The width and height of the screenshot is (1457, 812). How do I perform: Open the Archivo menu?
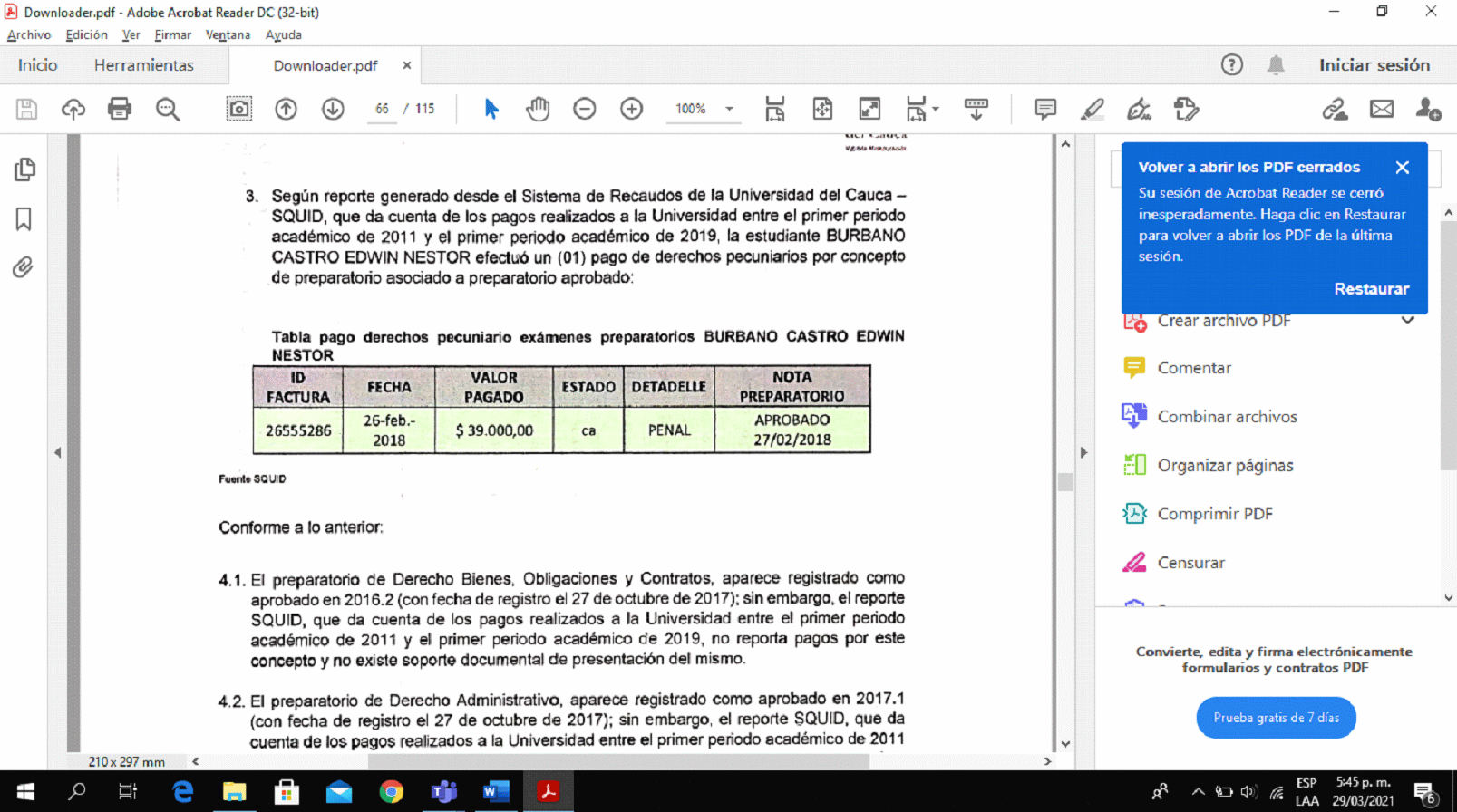tap(29, 34)
